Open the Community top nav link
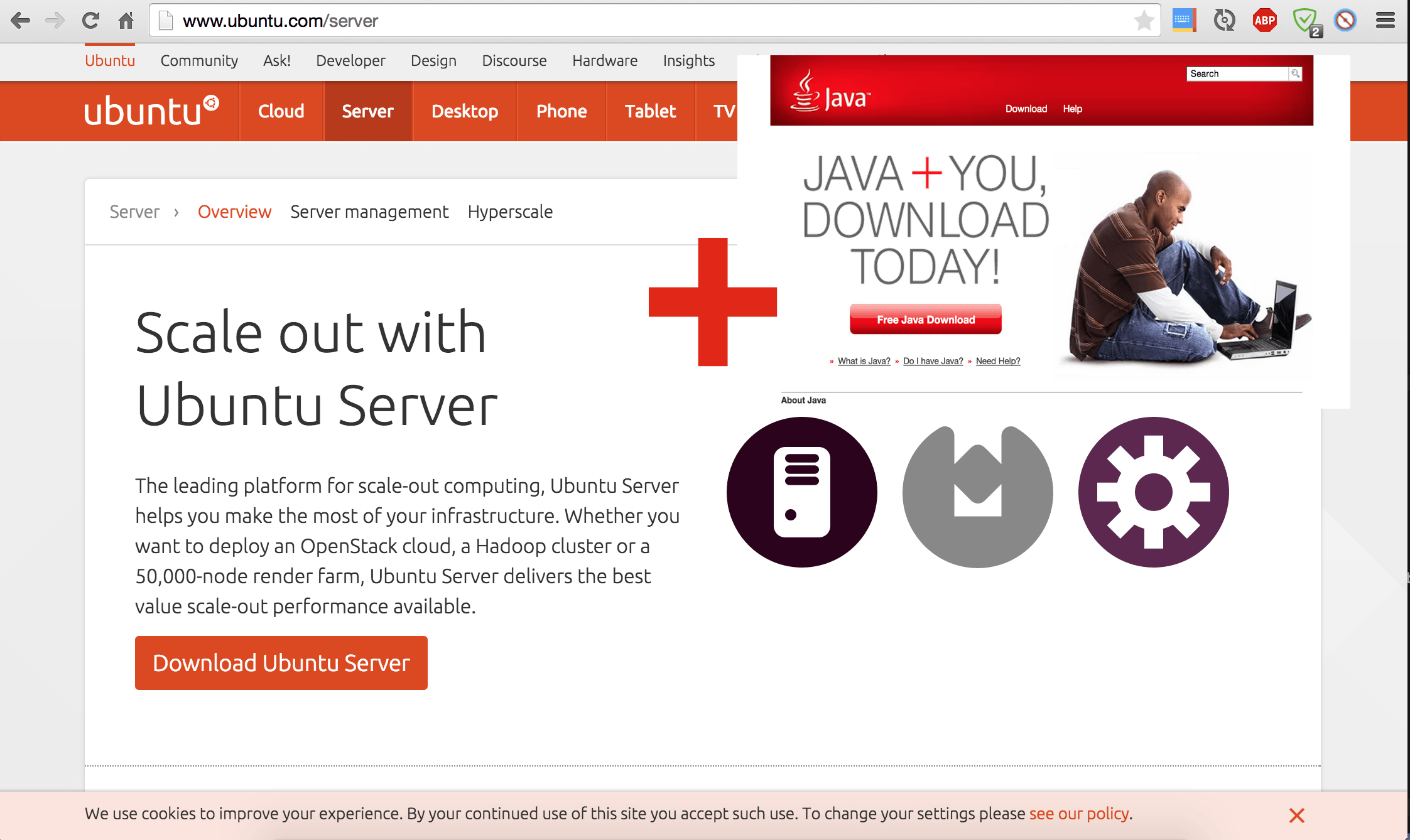Image resolution: width=1410 pixels, height=840 pixels. [199, 60]
